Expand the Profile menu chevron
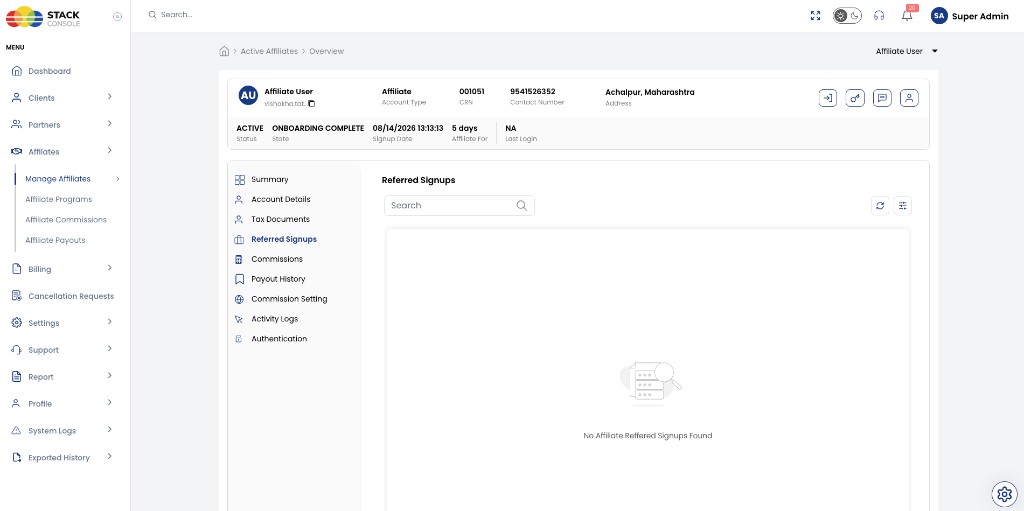 pyautogui.click(x=110, y=402)
